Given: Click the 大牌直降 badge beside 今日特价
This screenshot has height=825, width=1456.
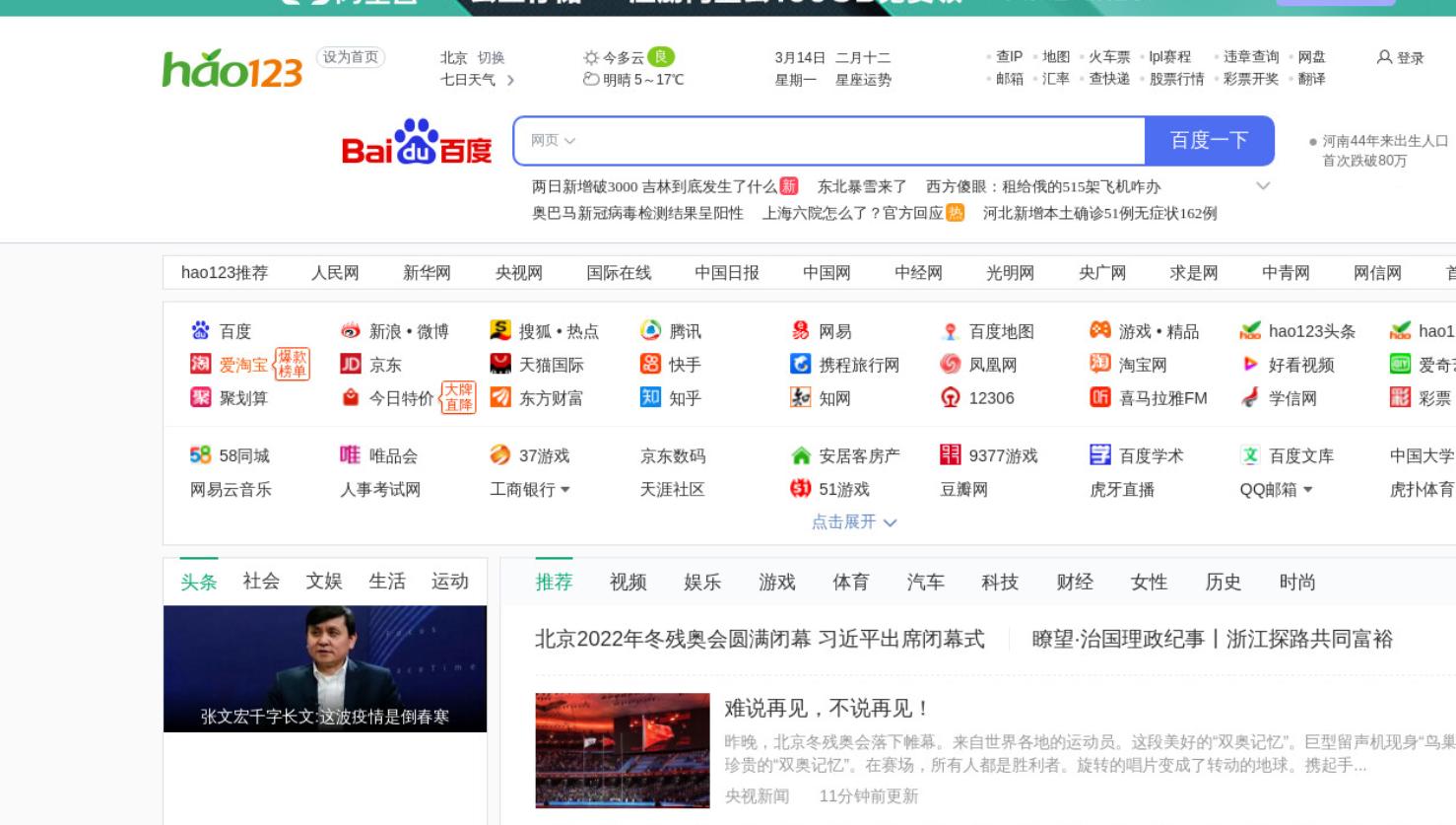Looking at the screenshot, I should coord(458,397).
